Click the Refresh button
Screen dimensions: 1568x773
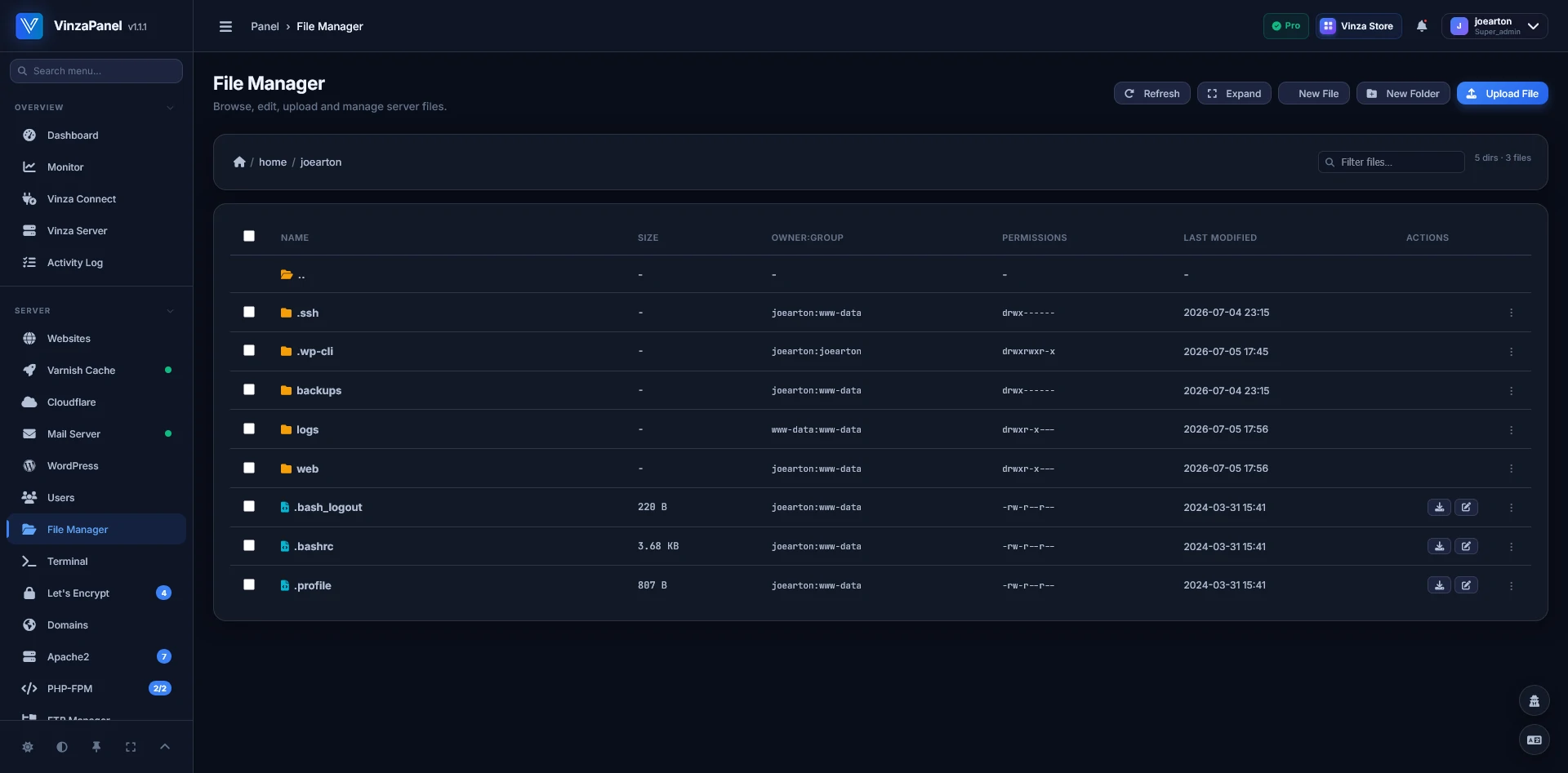1151,93
